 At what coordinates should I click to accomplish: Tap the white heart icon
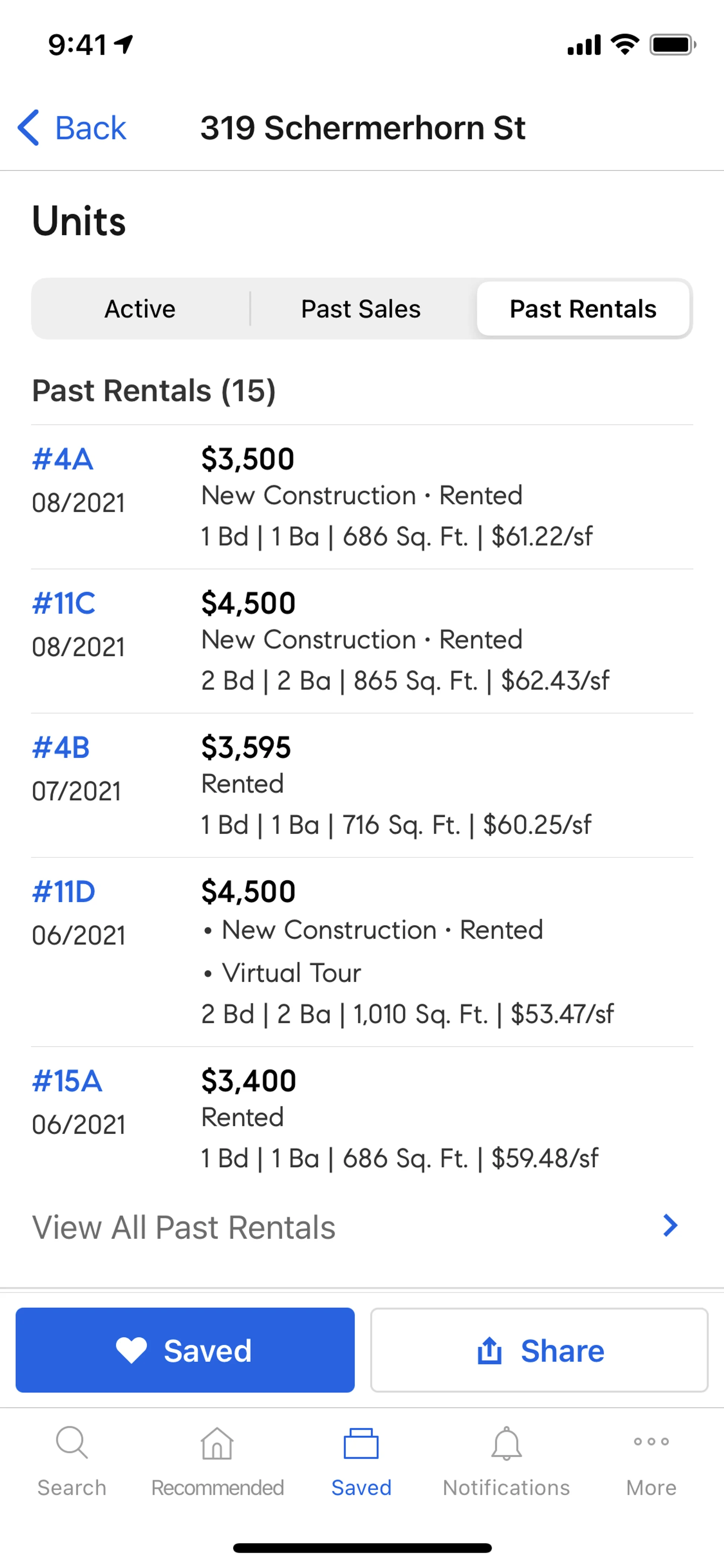(132, 1350)
